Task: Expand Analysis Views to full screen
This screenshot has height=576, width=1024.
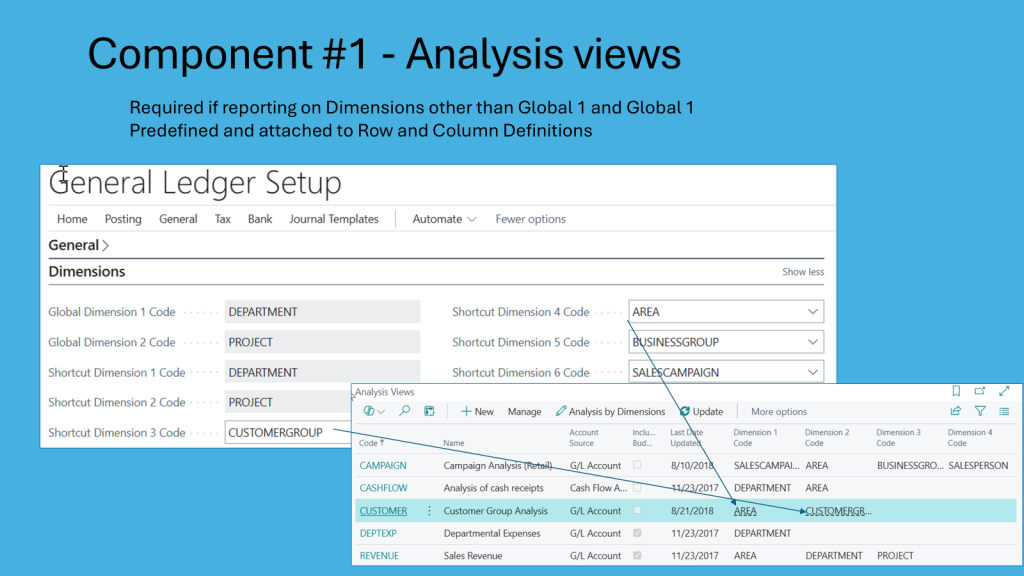Action: [x=1004, y=392]
